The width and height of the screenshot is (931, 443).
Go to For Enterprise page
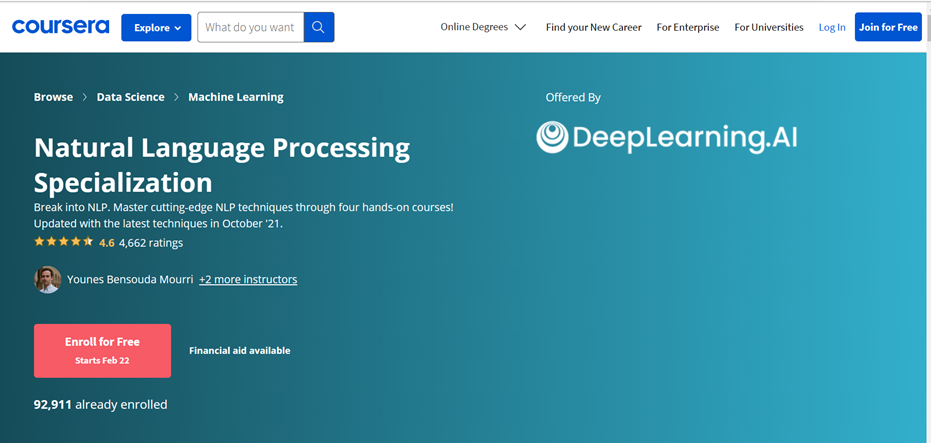point(687,27)
